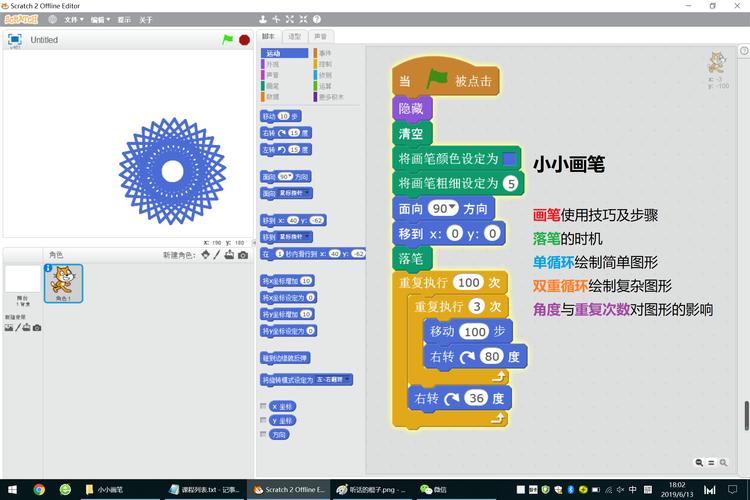The width and height of the screenshot is (750, 500).
Task: Upload a backdrop from a file
Action: pos(27,328)
